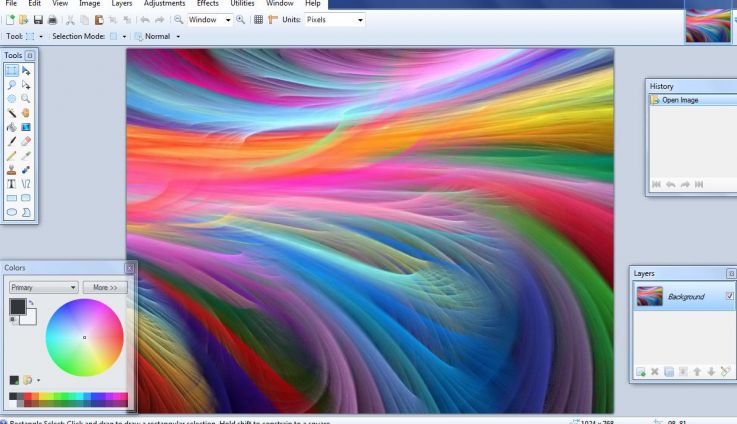This screenshot has width=737, height=424.
Task: Click the primary dark color swatch
Action: pyautogui.click(x=18, y=306)
